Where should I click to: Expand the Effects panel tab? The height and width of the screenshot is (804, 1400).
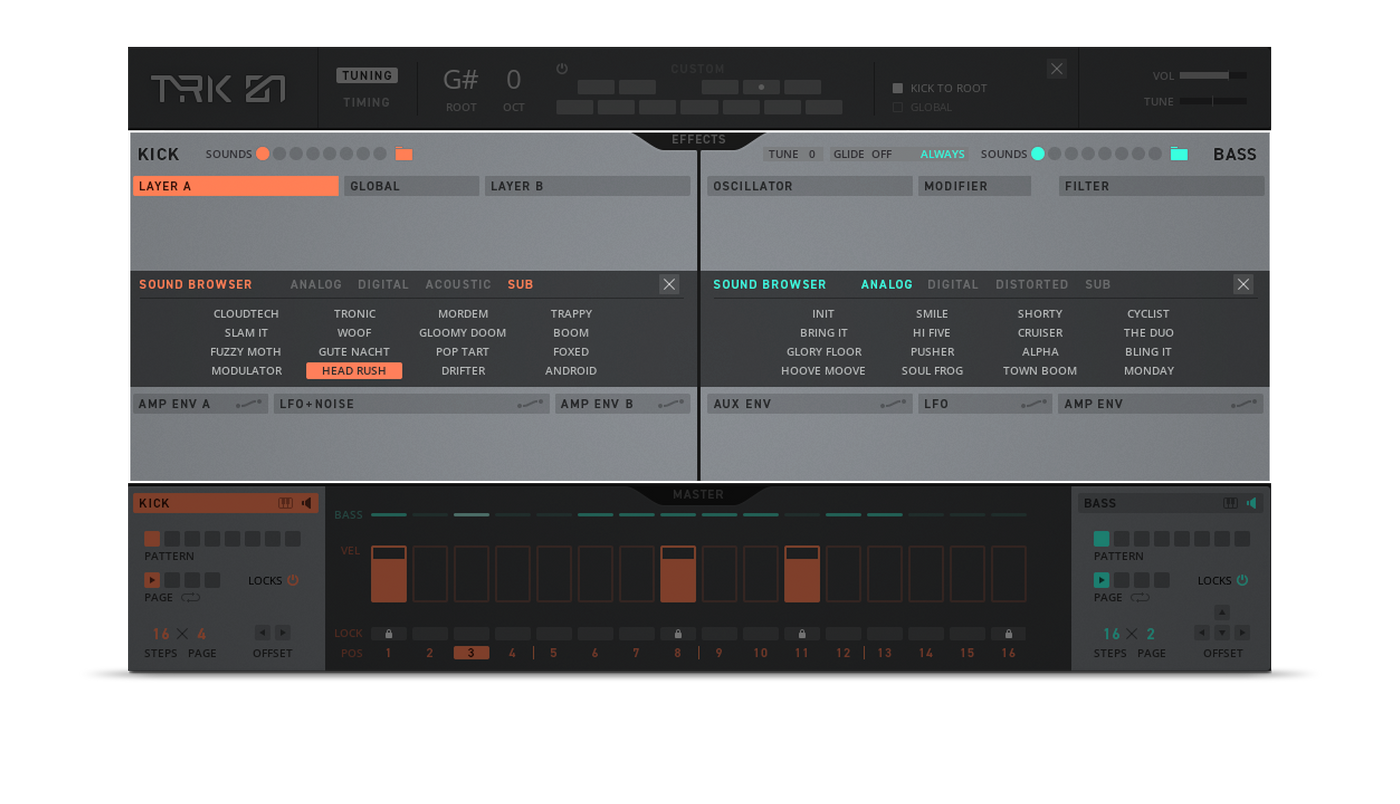[699, 140]
